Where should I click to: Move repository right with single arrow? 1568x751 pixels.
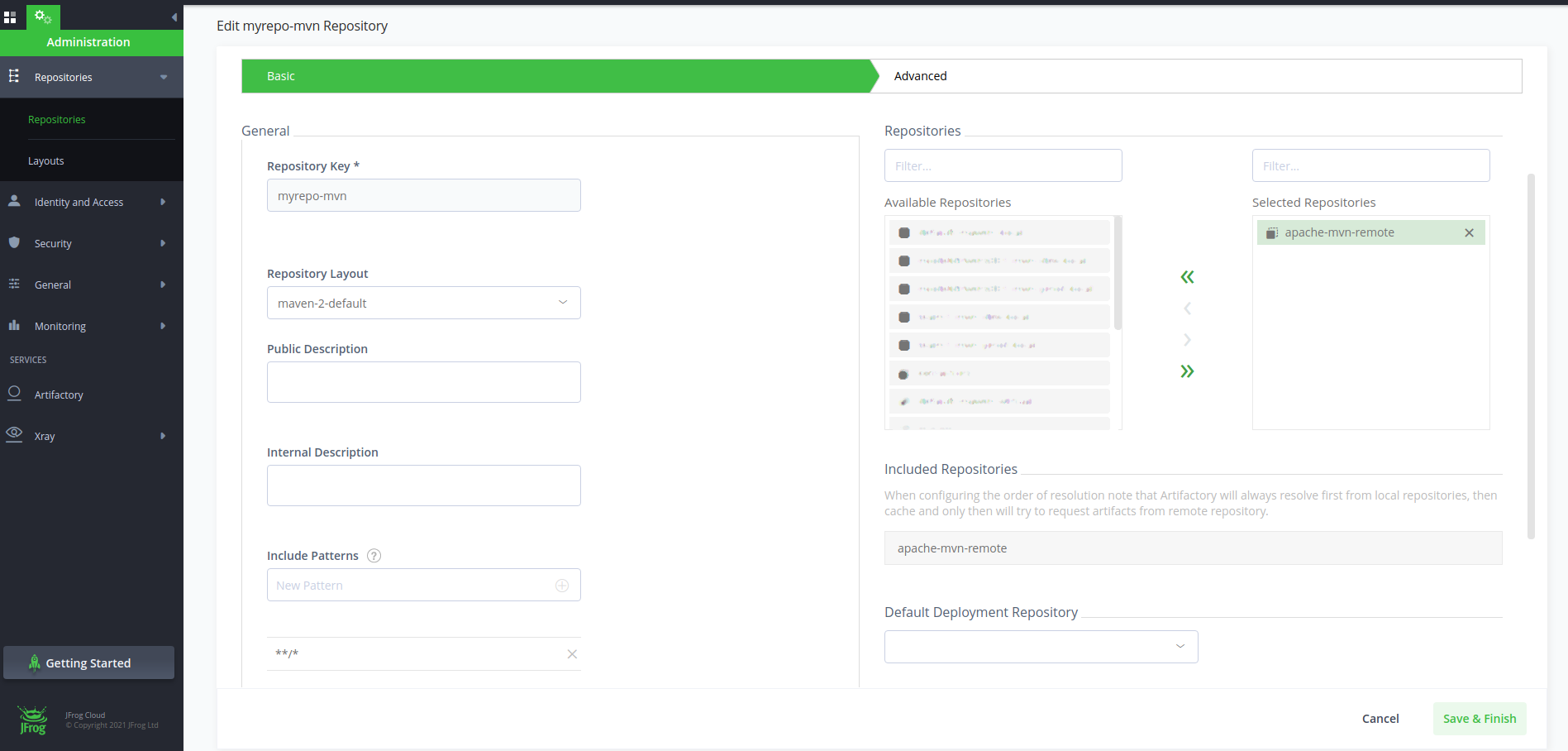pos(1187,340)
